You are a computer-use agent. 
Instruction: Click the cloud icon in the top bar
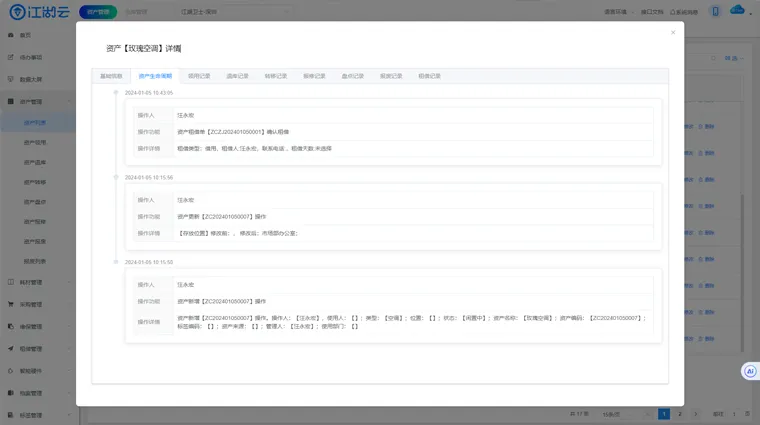coord(739,10)
